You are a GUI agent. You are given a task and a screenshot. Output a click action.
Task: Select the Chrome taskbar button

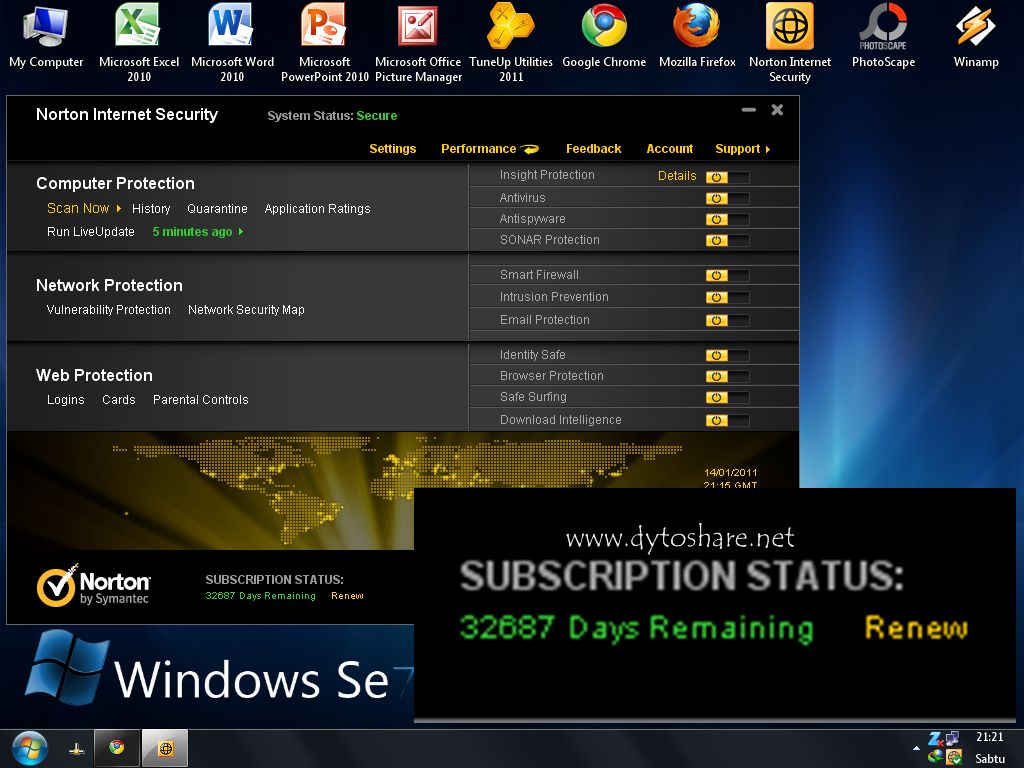[x=117, y=748]
